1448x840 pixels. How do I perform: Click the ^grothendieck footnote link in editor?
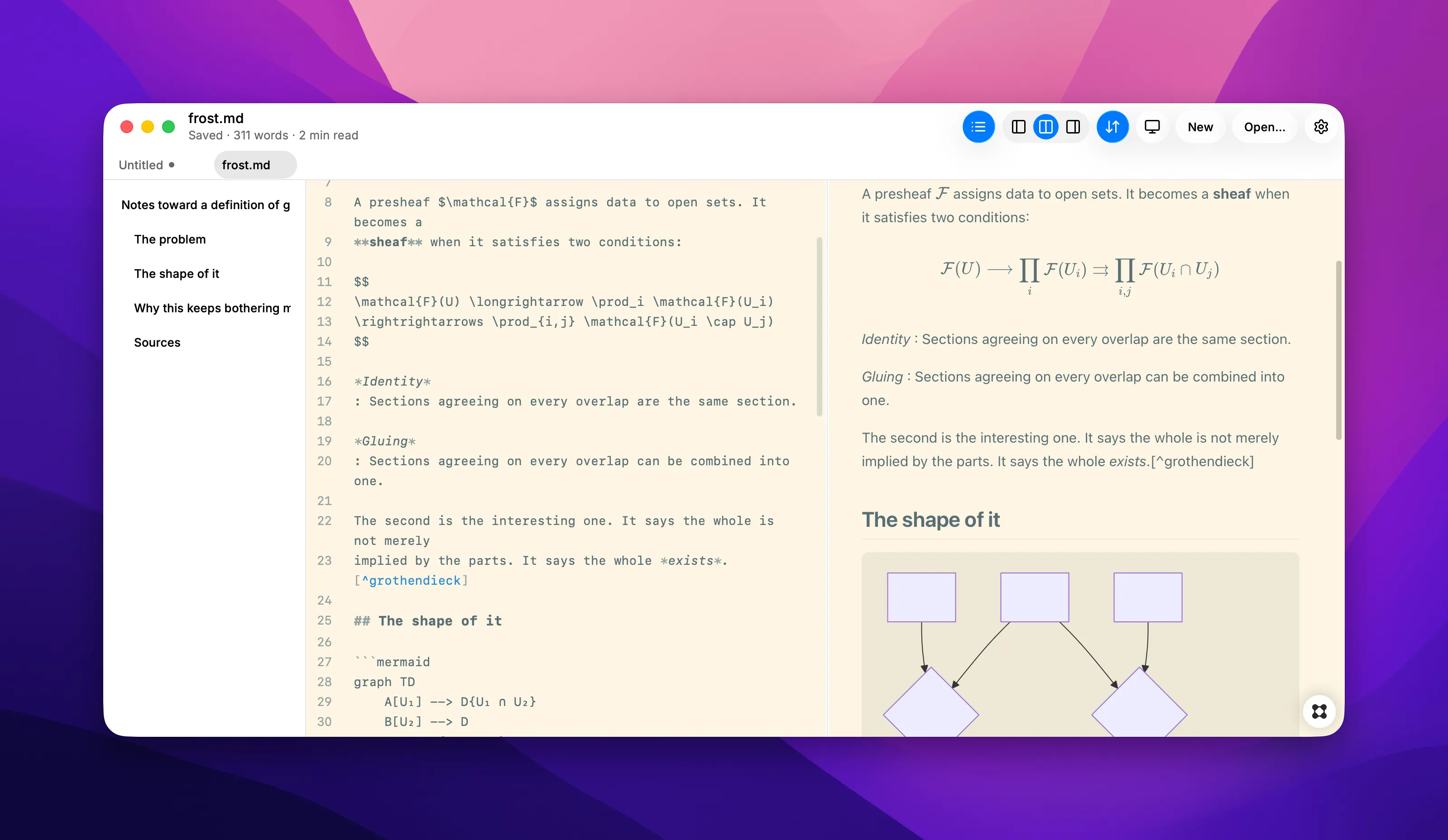412,581
